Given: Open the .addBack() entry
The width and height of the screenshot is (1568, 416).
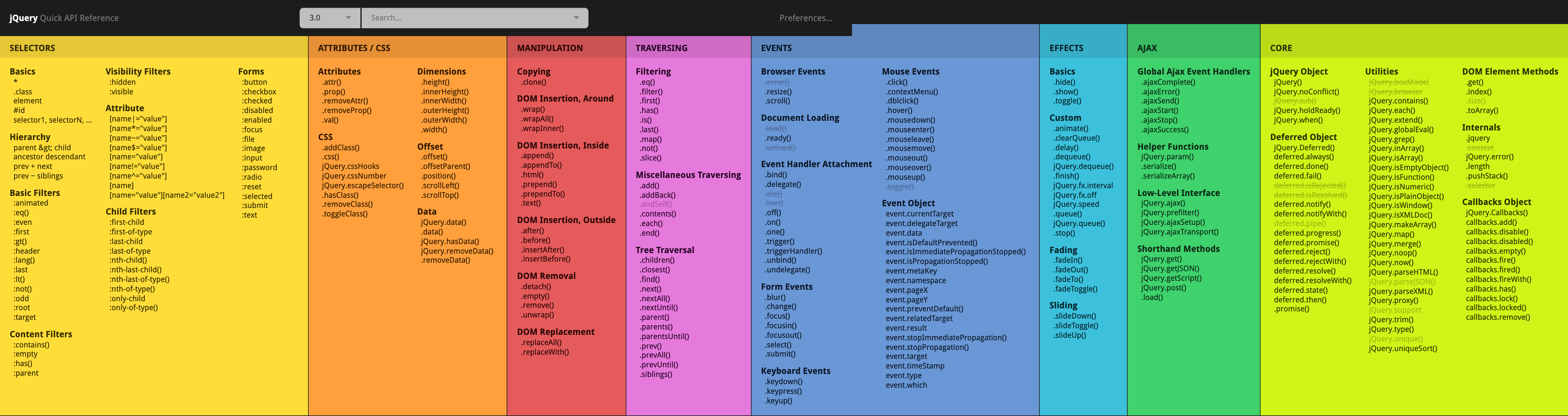Looking at the screenshot, I should click(x=657, y=195).
